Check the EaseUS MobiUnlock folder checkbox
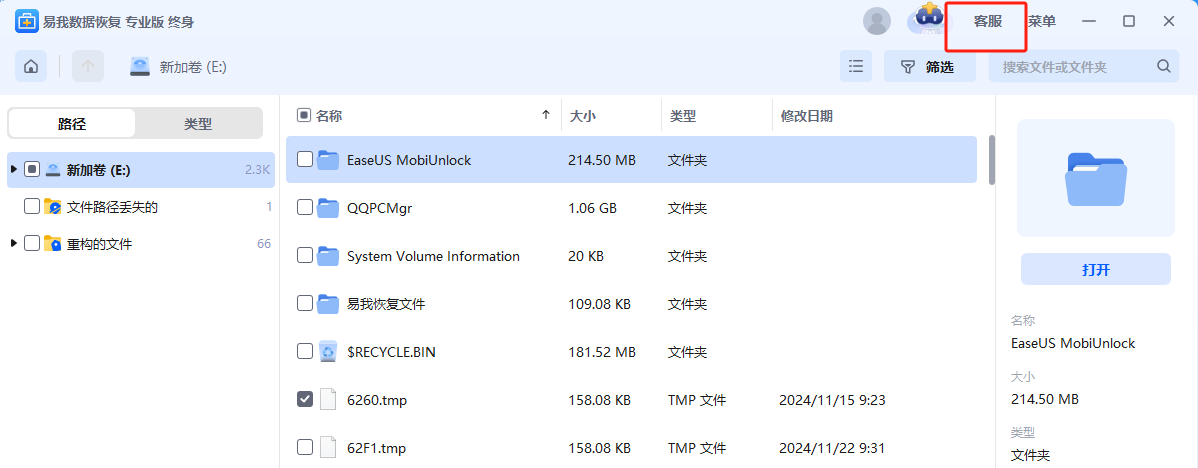1198x468 pixels. tap(305, 160)
